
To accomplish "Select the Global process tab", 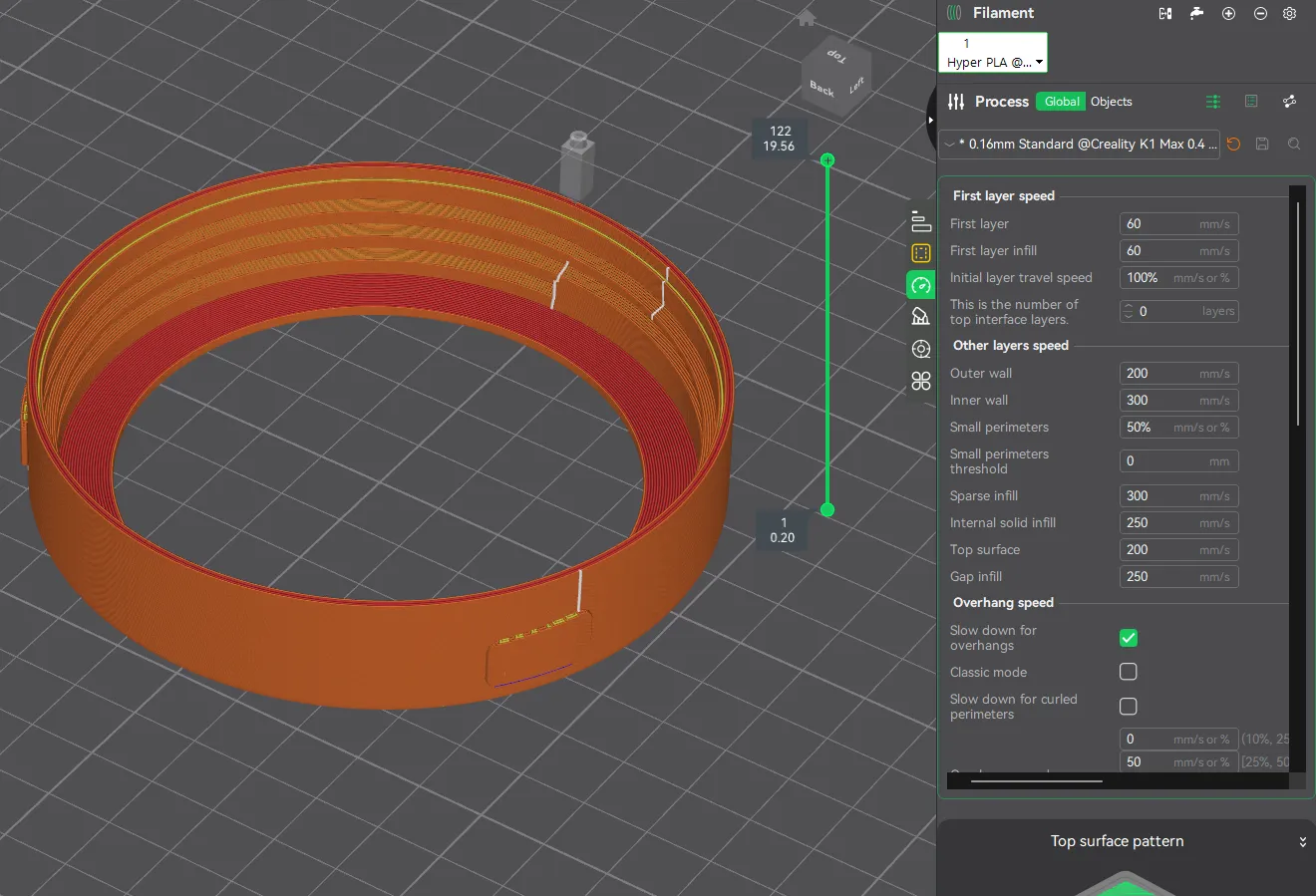I will pyautogui.click(x=1062, y=102).
